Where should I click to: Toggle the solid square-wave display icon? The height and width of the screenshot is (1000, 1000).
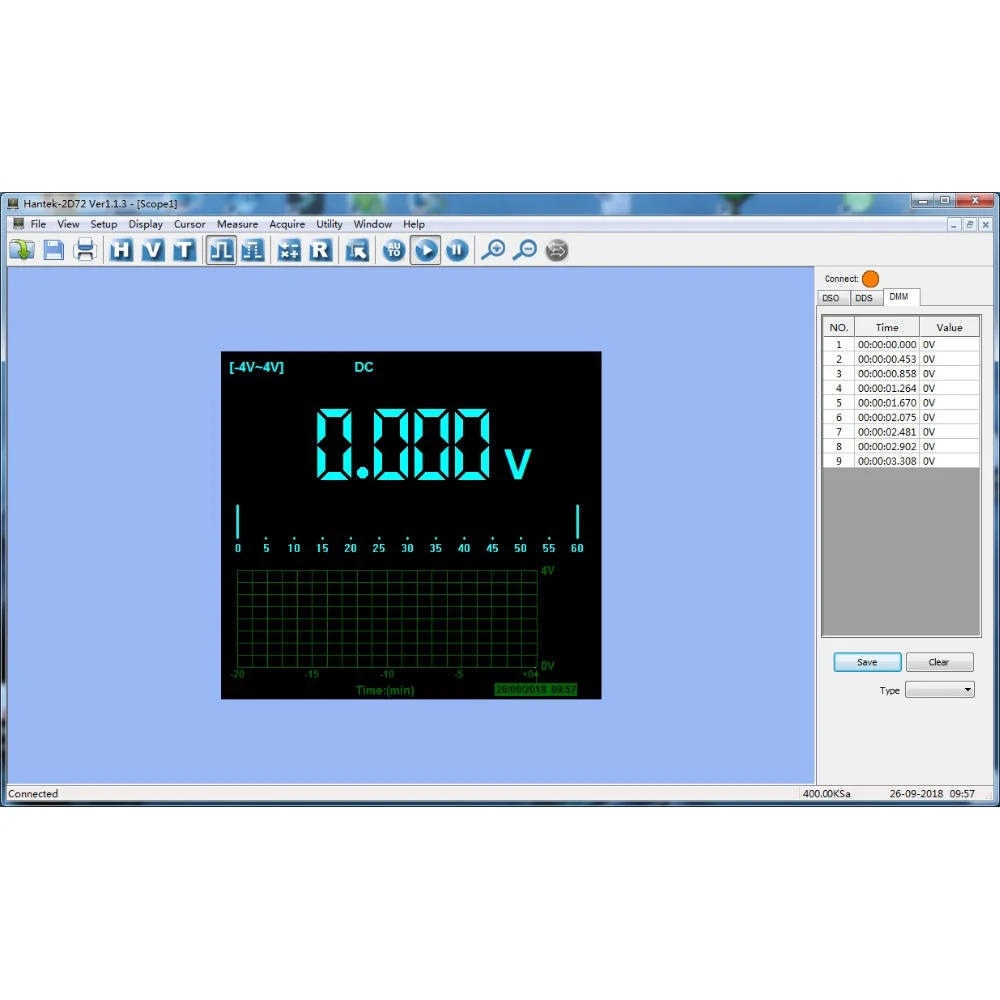[x=221, y=249]
